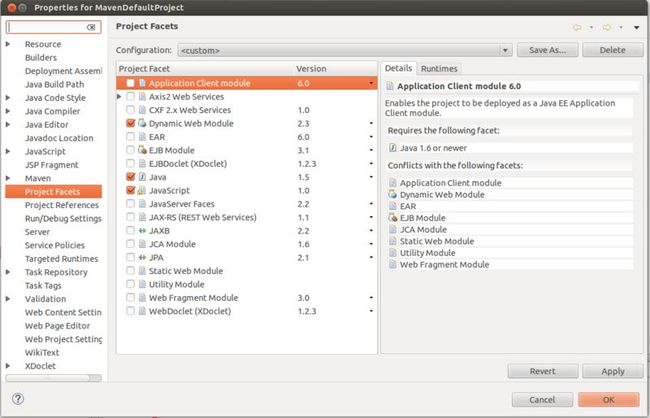Enable the Application Client module checkbox
Screen dimensions: 650x418
[x=130, y=83]
